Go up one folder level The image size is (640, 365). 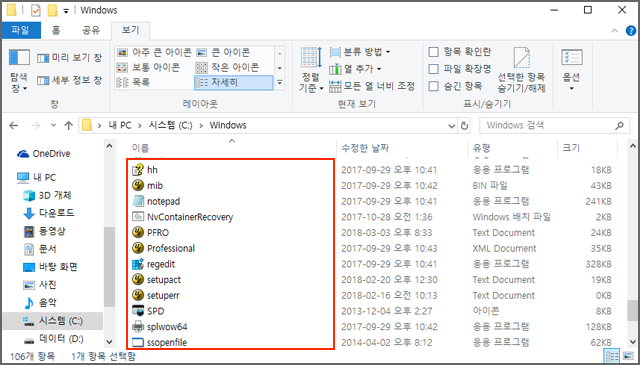(x=69, y=125)
